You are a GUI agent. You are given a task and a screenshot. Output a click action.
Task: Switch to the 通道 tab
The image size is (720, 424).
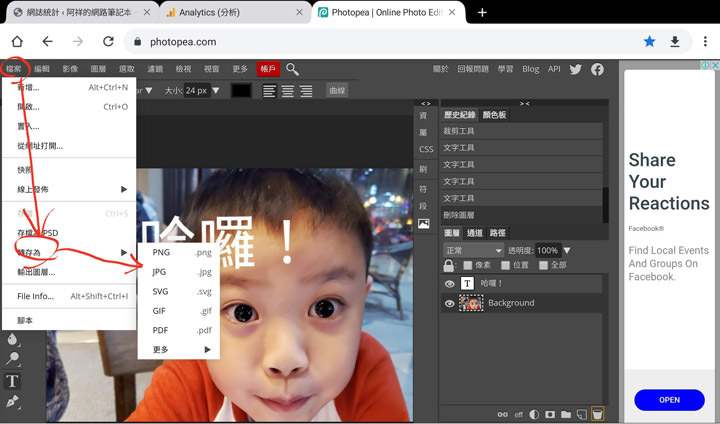(x=474, y=233)
